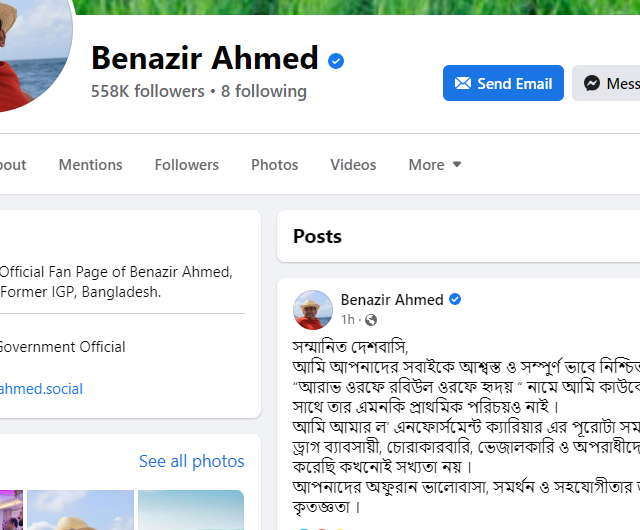Click the public globe icon on the post
The height and width of the screenshot is (530, 640).
pyautogui.click(x=371, y=320)
